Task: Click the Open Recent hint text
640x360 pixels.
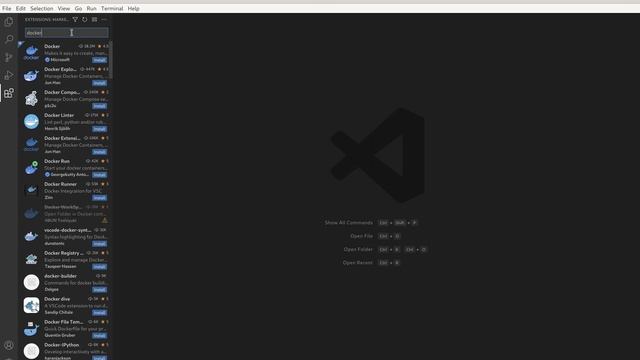Action: [358, 262]
